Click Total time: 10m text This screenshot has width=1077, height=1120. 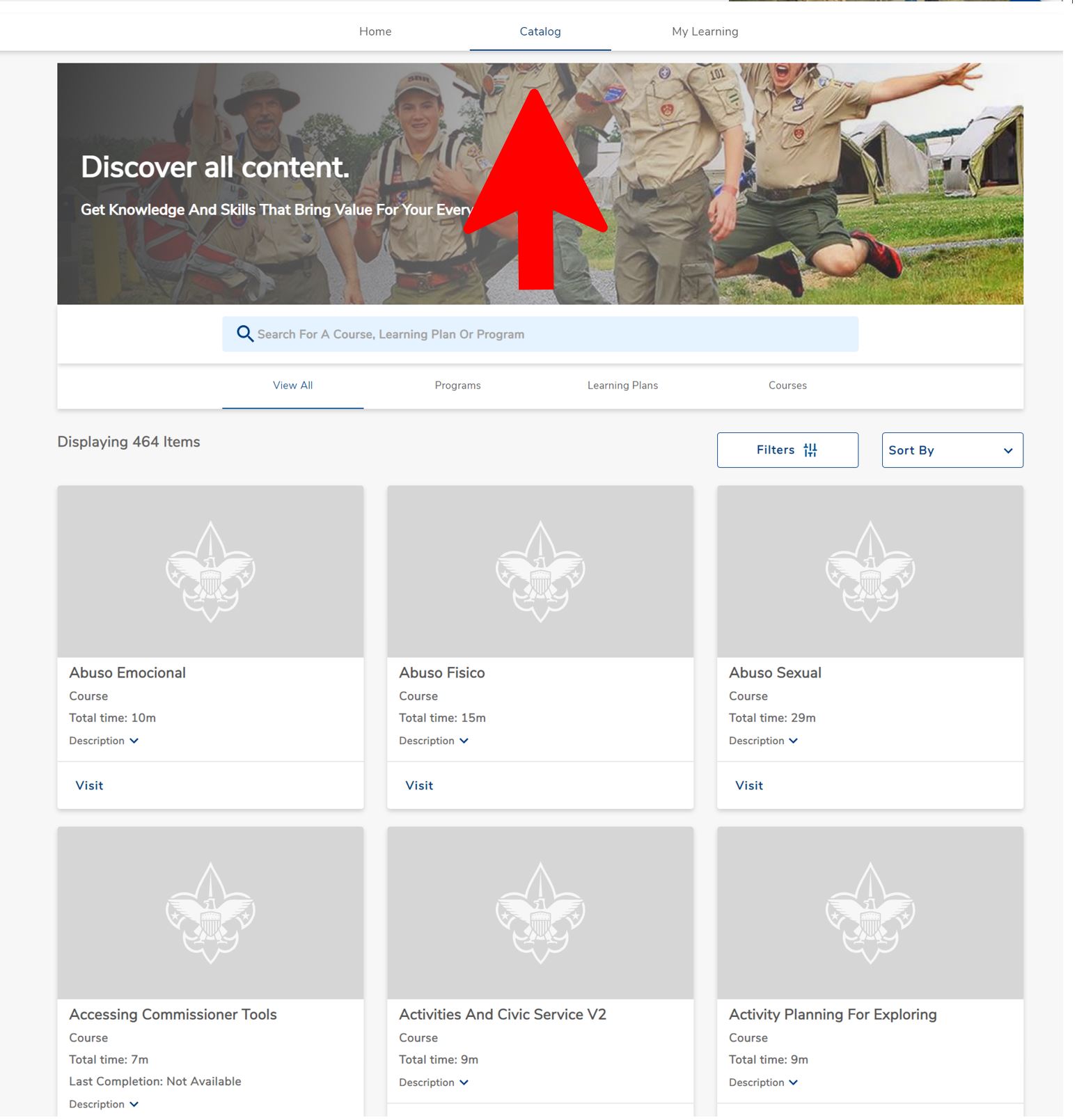[x=113, y=720]
